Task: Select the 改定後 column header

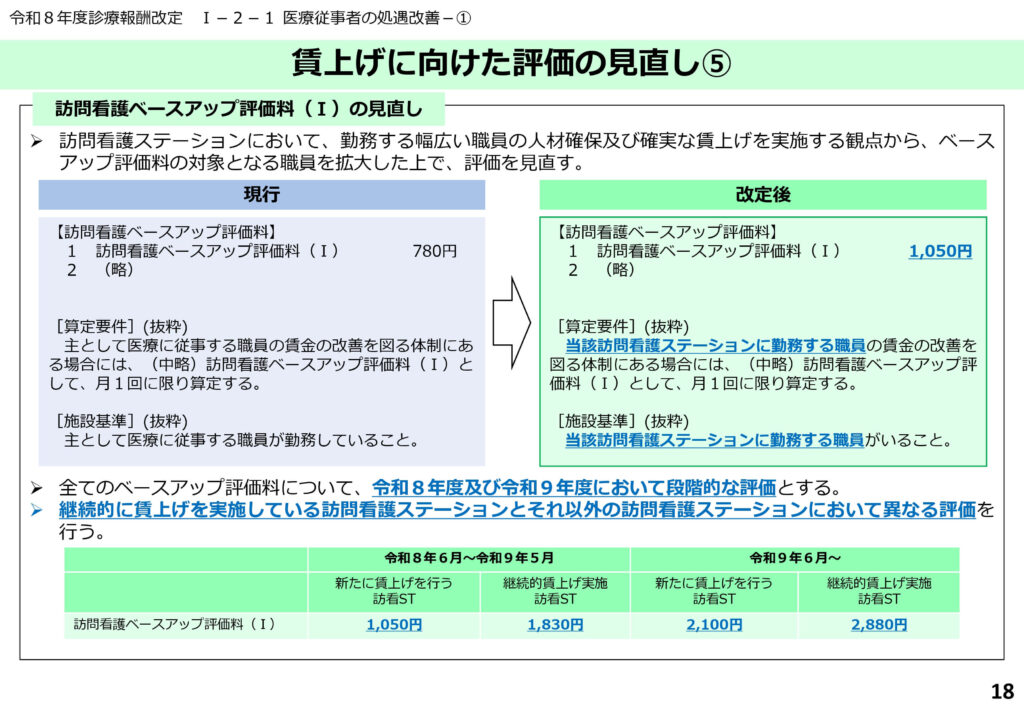Action: (763, 195)
